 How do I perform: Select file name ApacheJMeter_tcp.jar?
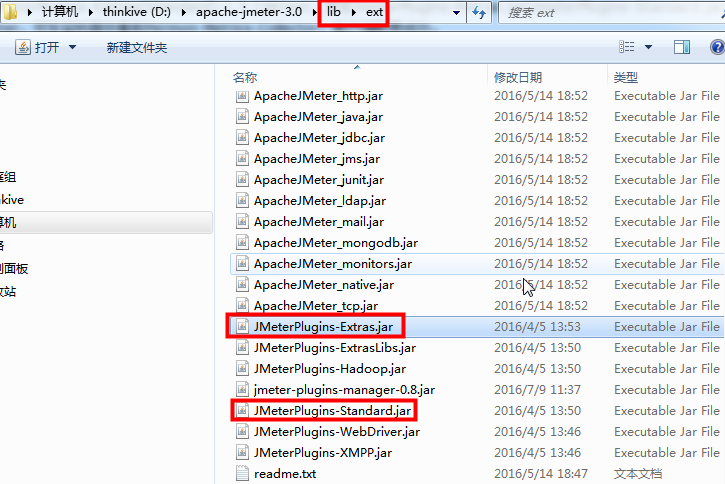pyautogui.click(x=316, y=306)
